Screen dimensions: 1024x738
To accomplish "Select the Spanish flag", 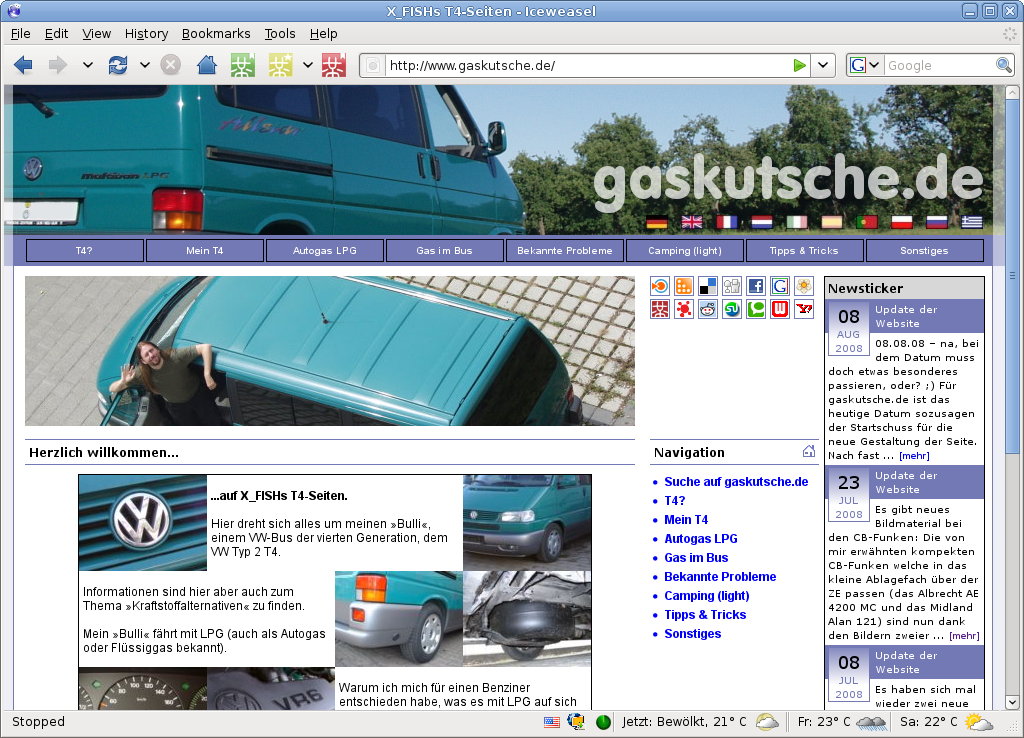I will coord(832,223).
